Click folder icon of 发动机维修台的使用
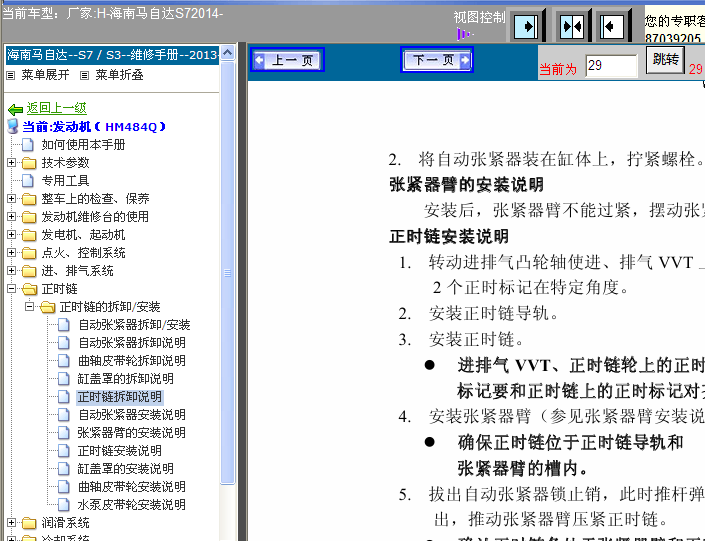This screenshot has width=705, height=541. pos(29,217)
